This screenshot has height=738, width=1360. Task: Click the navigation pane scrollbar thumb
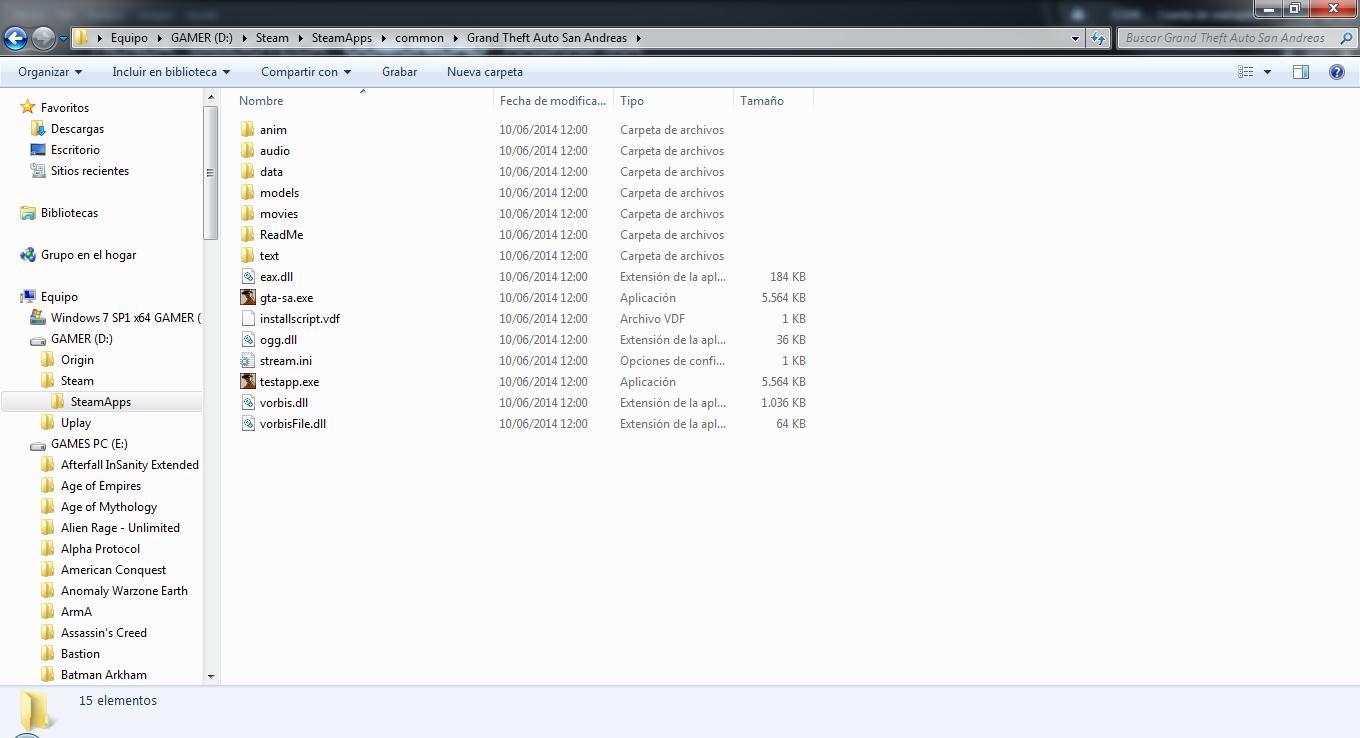click(x=211, y=173)
